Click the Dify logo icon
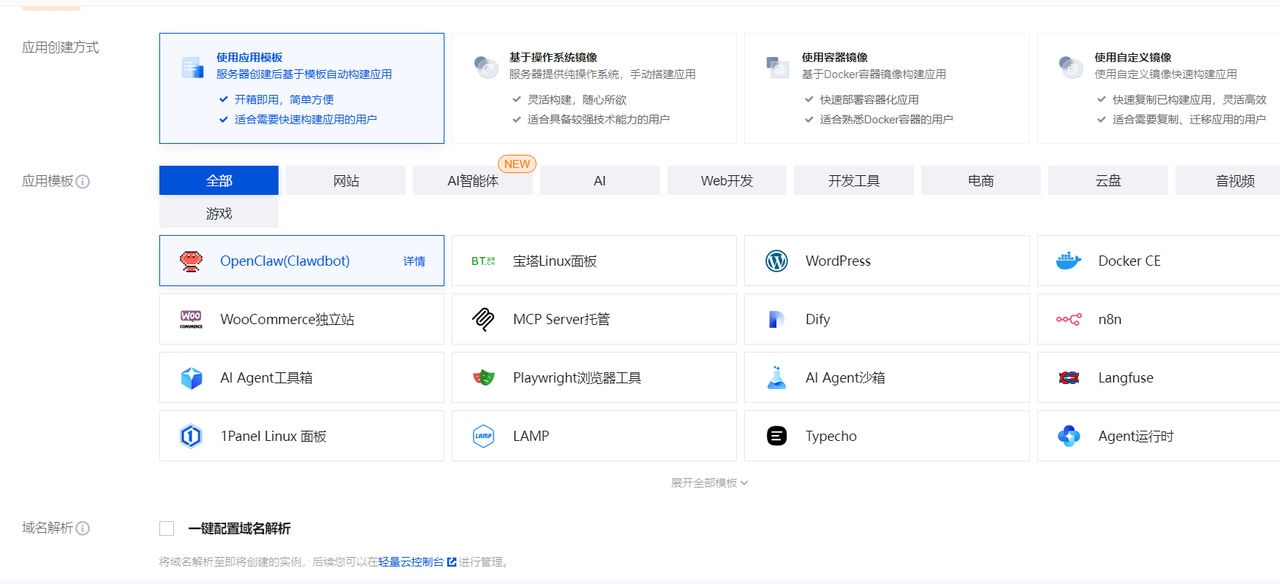Viewport: 1280px width, 584px height. 776,319
